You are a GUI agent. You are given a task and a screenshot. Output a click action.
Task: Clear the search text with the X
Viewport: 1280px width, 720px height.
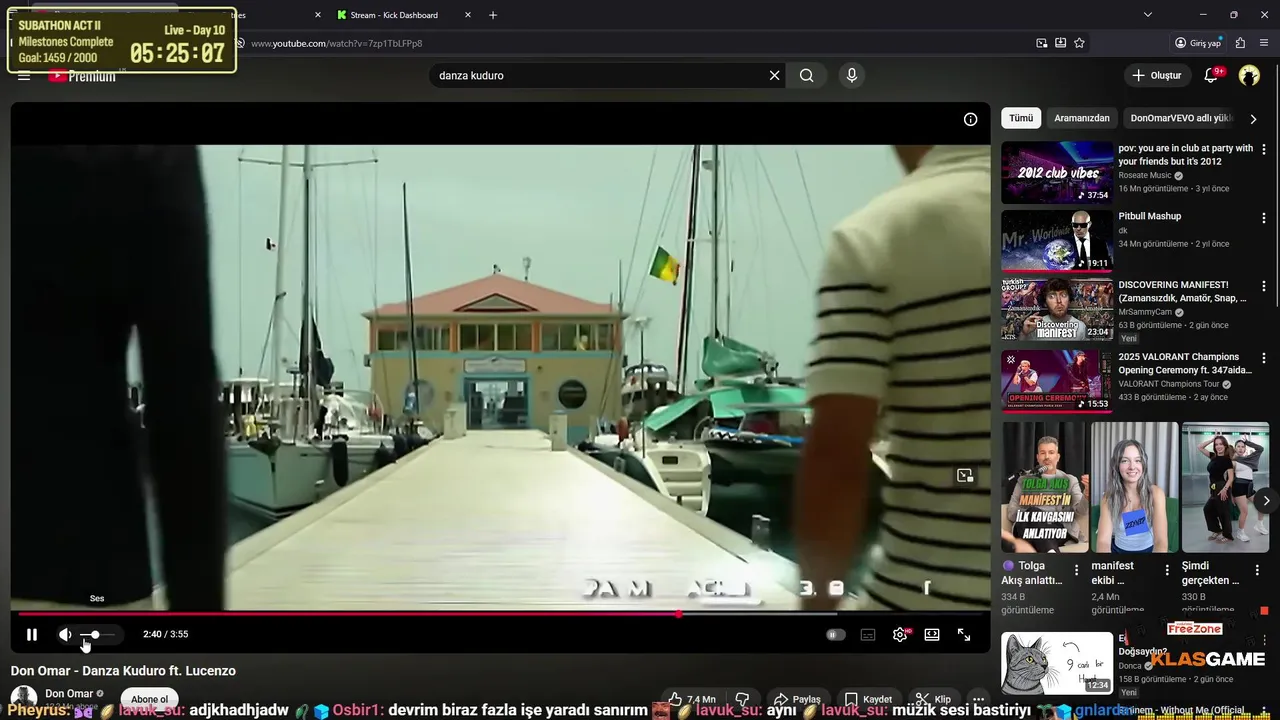(774, 75)
